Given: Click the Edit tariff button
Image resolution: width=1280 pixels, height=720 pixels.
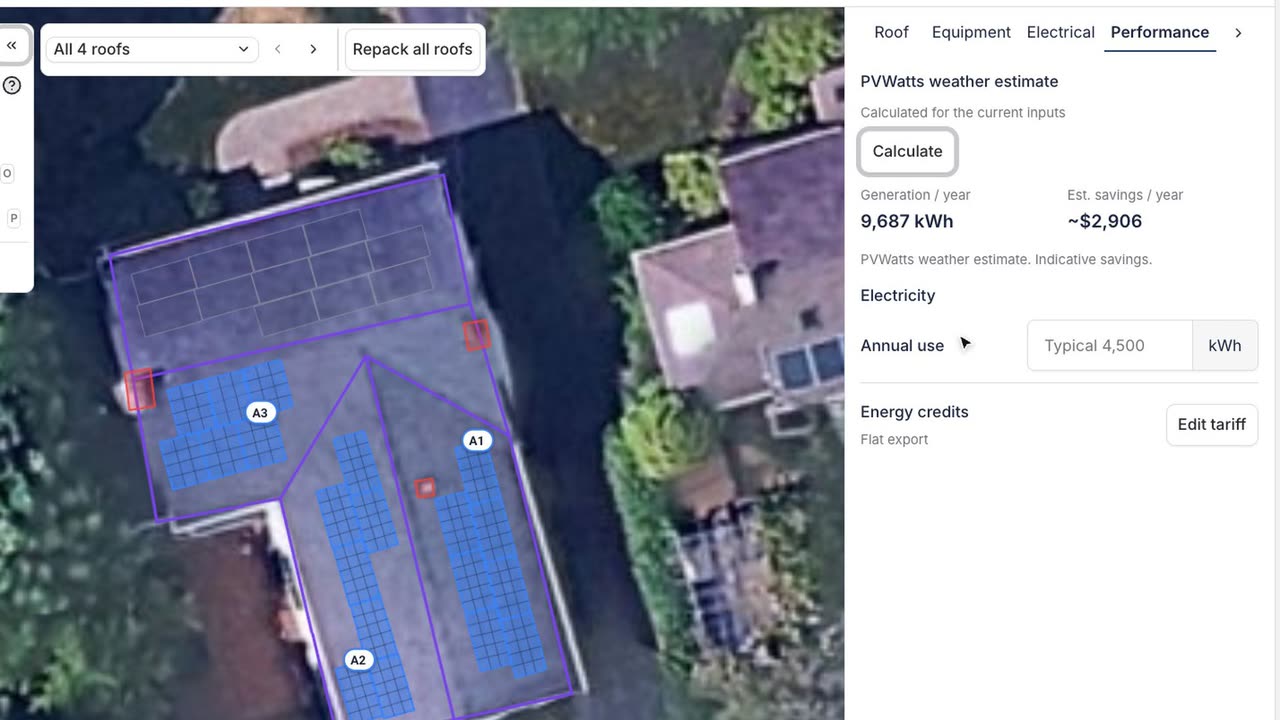Looking at the screenshot, I should (x=1212, y=425).
